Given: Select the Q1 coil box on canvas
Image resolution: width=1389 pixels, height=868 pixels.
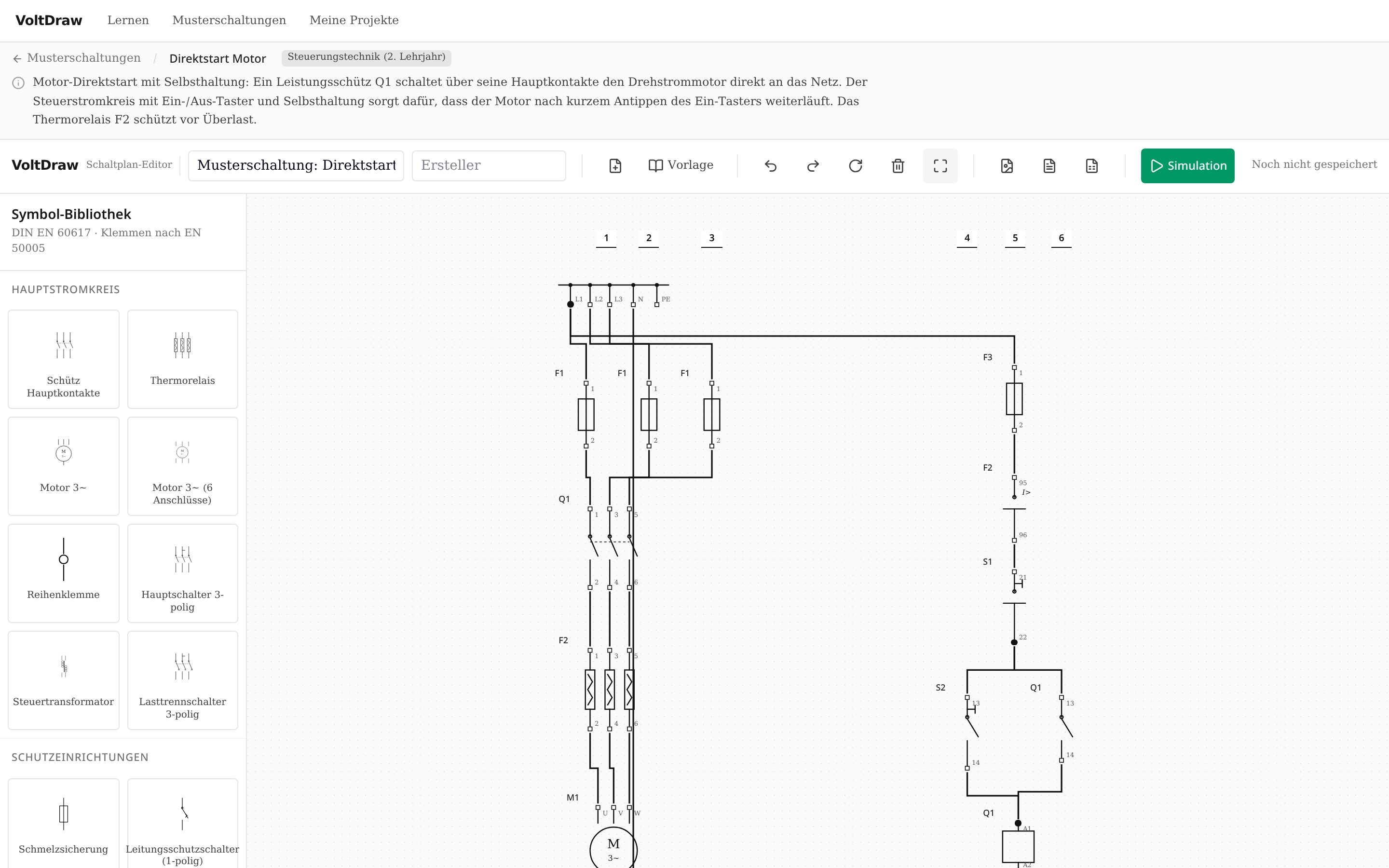Looking at the screenshot, I should pos(1018,847).
